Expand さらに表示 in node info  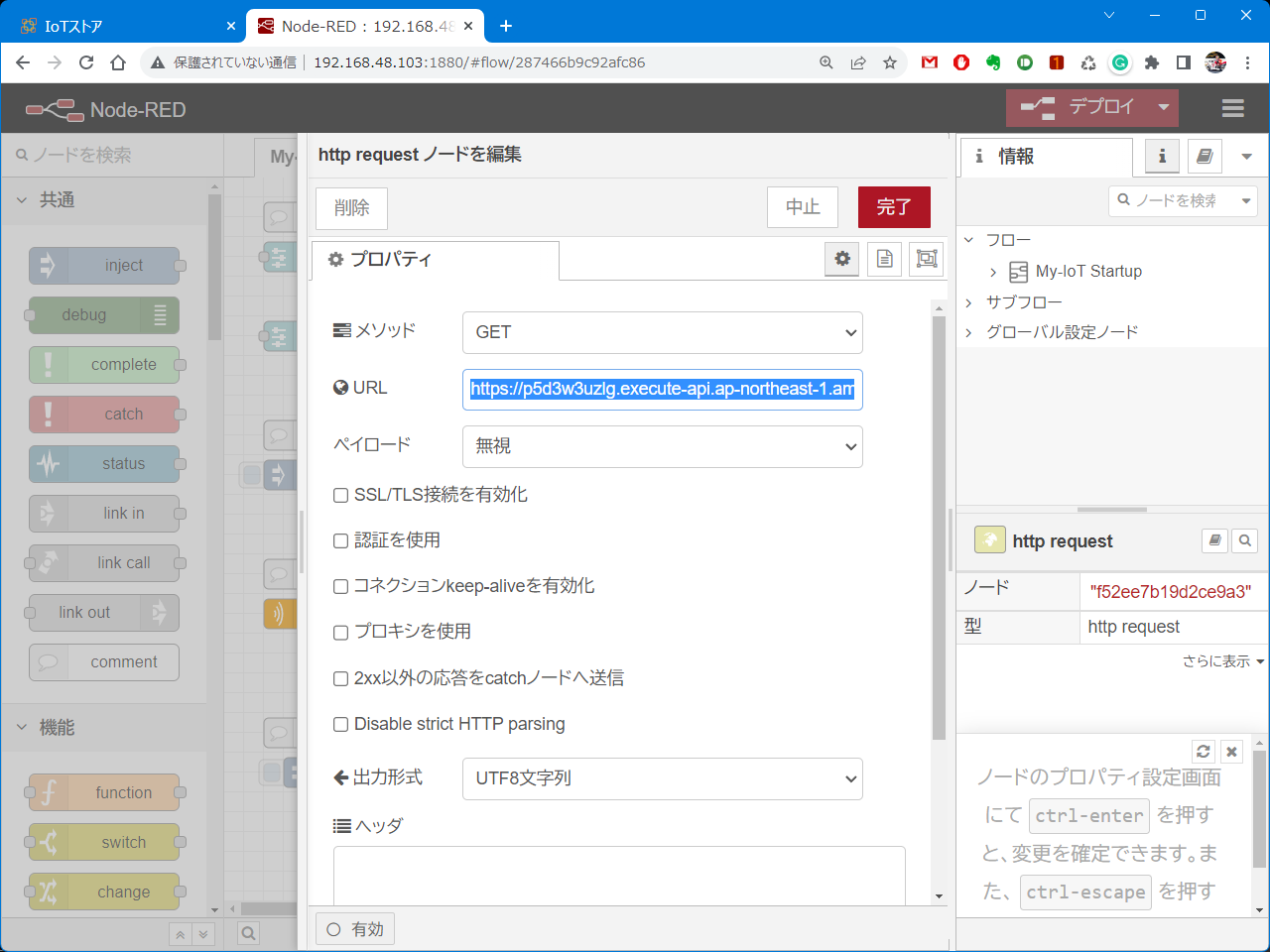[1222, 660]
